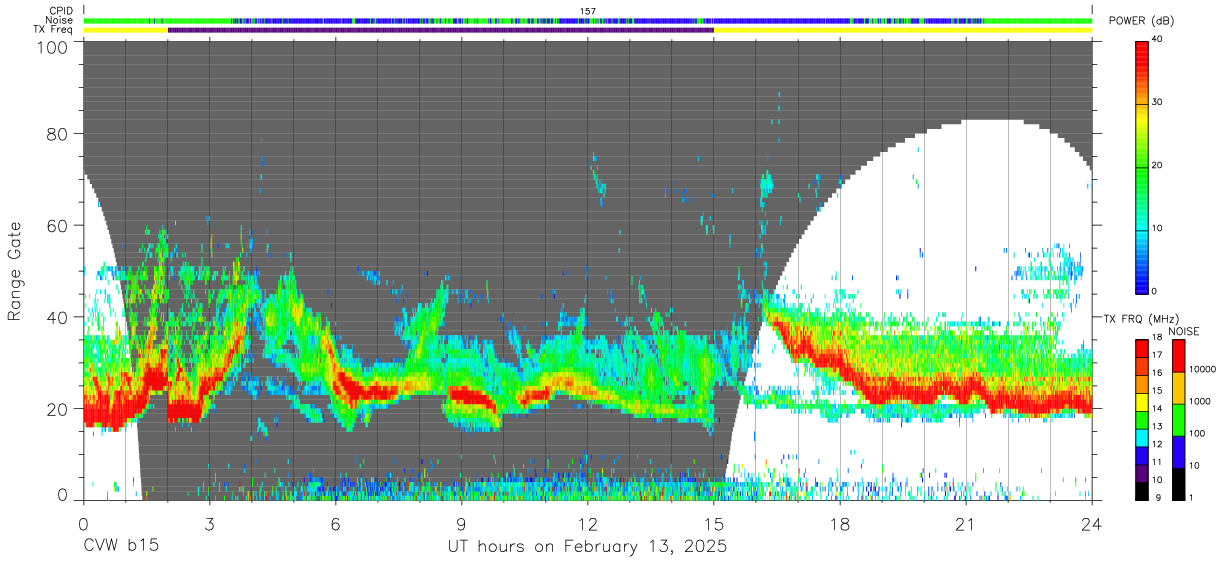1228x567 pixels.
Task: Click TX frequency scale value "9"
Action: pos(1157,498)
